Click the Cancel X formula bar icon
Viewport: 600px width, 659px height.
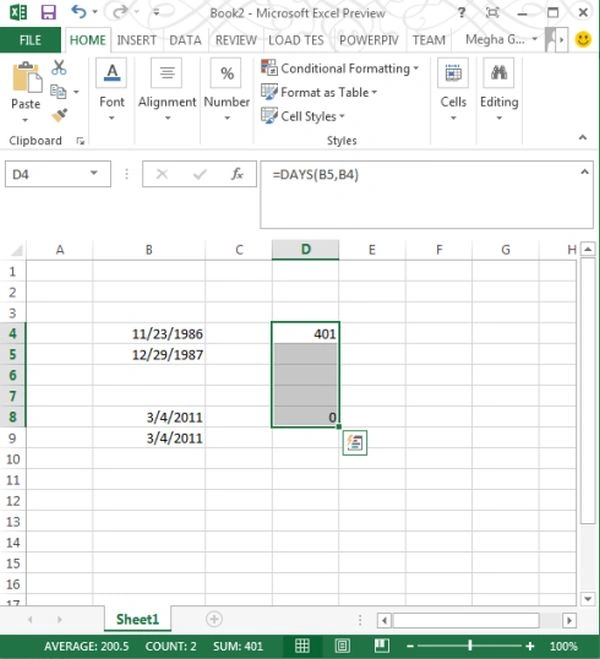[x=162, y=174]
